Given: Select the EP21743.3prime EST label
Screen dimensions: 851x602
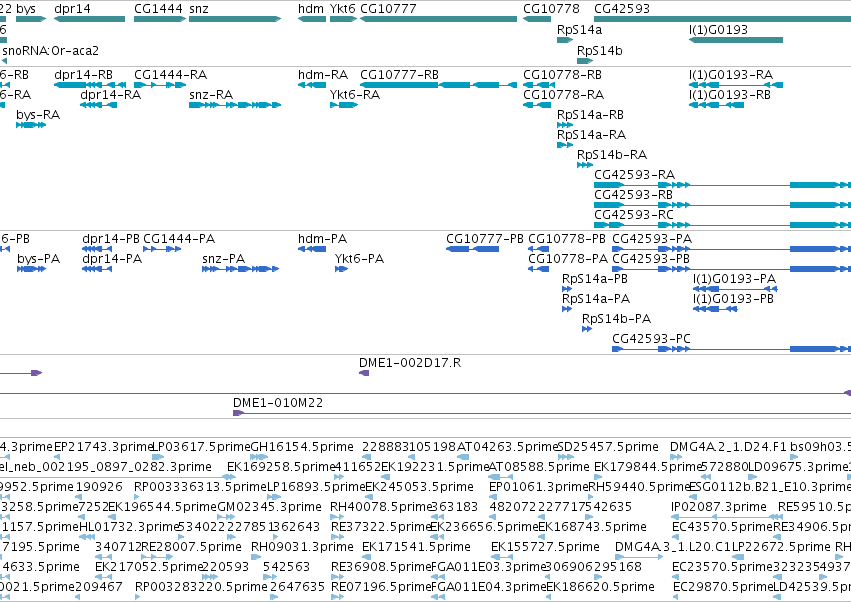Looking at the screenshot, I should (x=104, y=446).
